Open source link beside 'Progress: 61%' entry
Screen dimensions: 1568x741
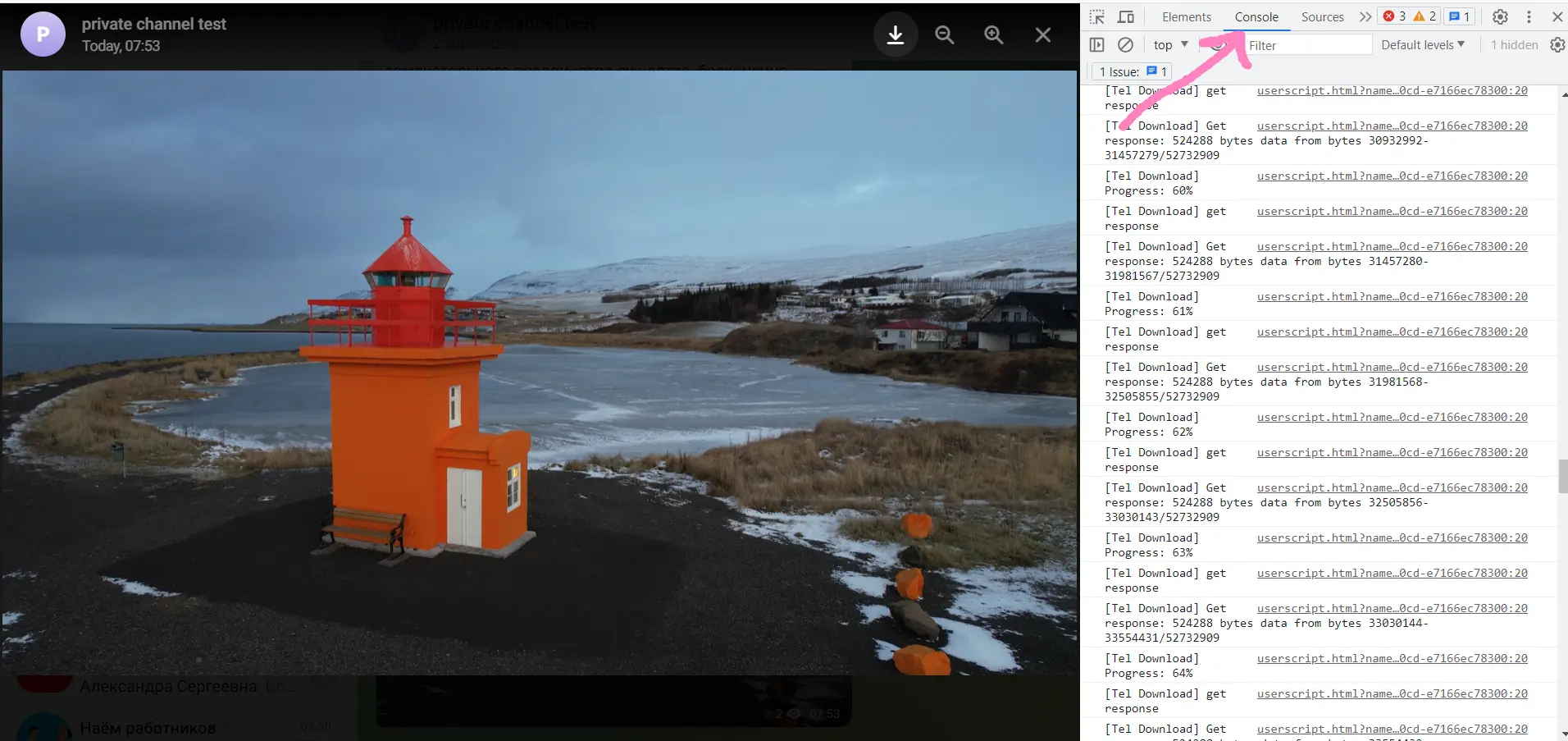tap(1392, 296)
